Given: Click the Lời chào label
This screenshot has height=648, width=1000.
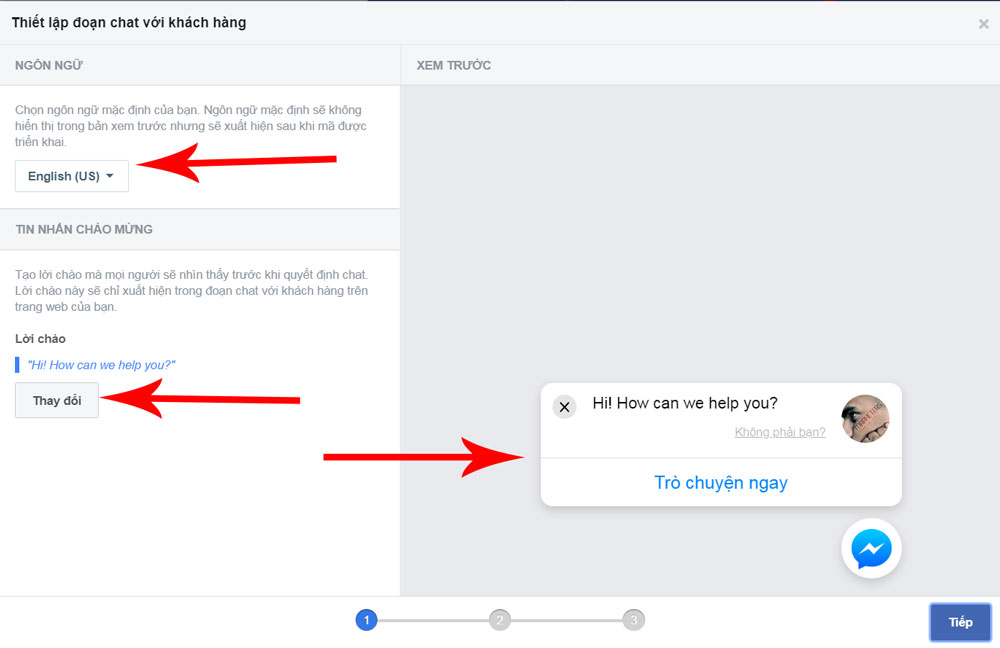Looking at the screenshot, I should click(x=40, y=339).
